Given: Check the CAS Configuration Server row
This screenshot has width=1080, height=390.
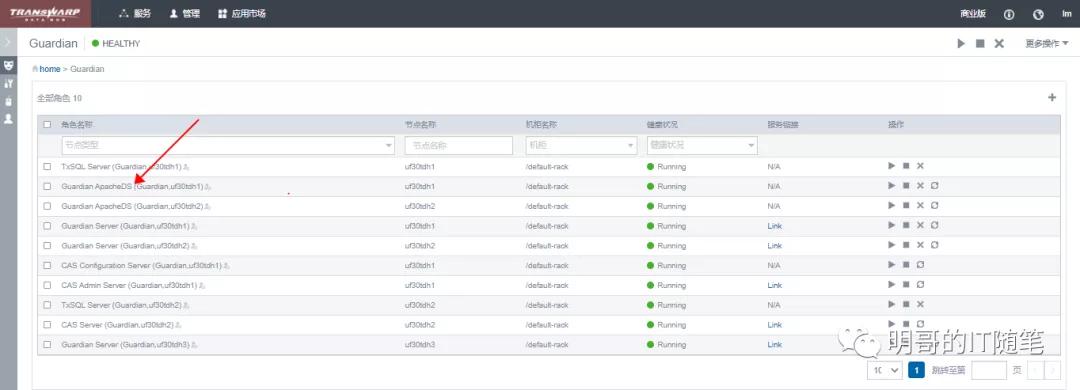Looking at the screenshot, I should tap(47, 265).
